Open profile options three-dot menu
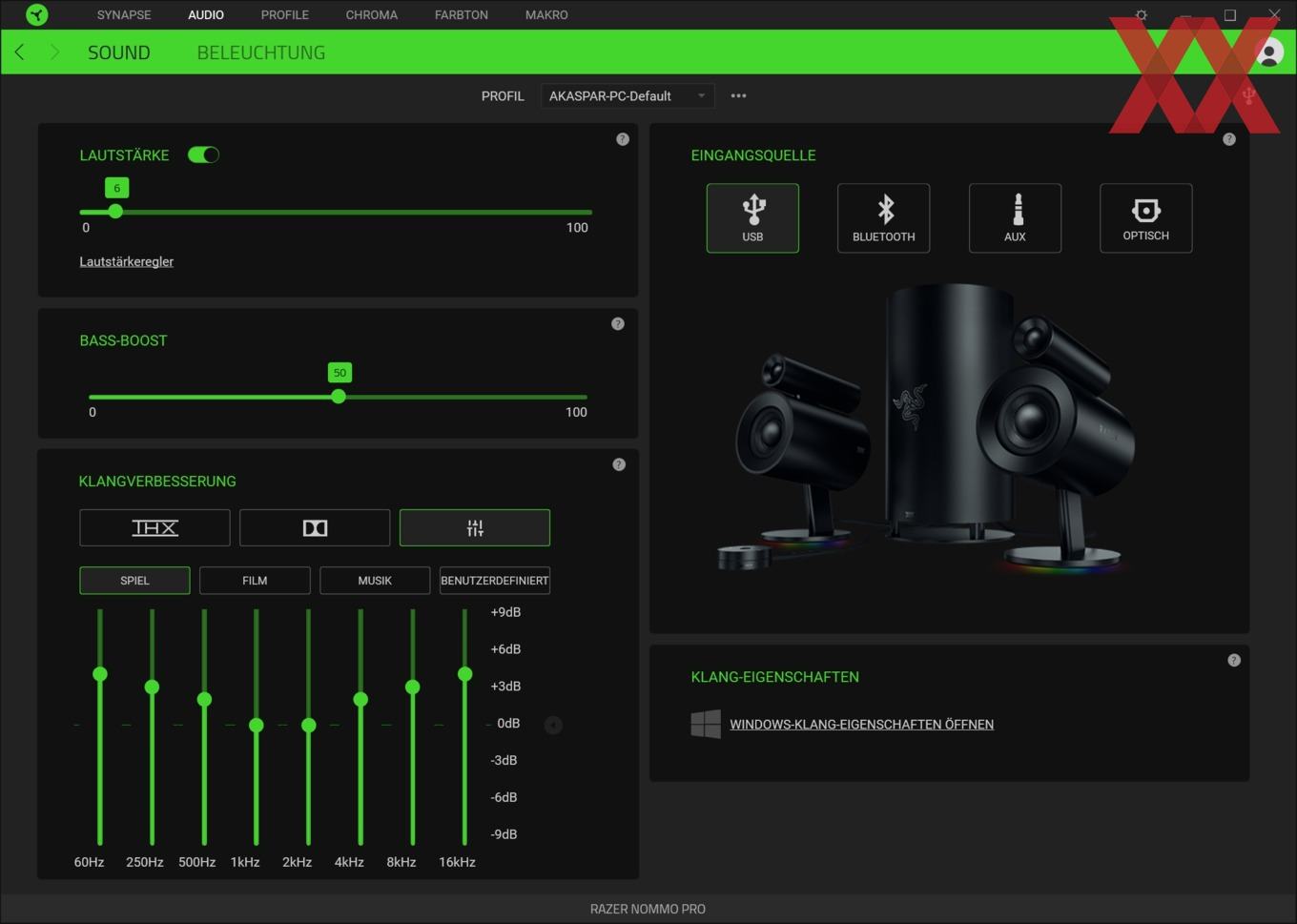1297x924 pixels. (738, 95)
